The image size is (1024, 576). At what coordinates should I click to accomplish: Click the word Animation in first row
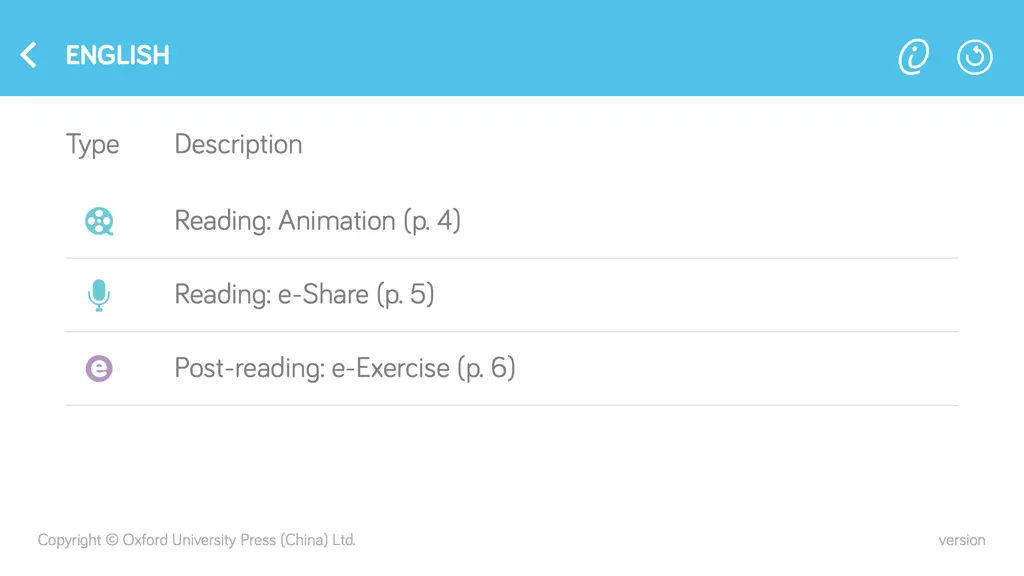[x=337, y=221]
